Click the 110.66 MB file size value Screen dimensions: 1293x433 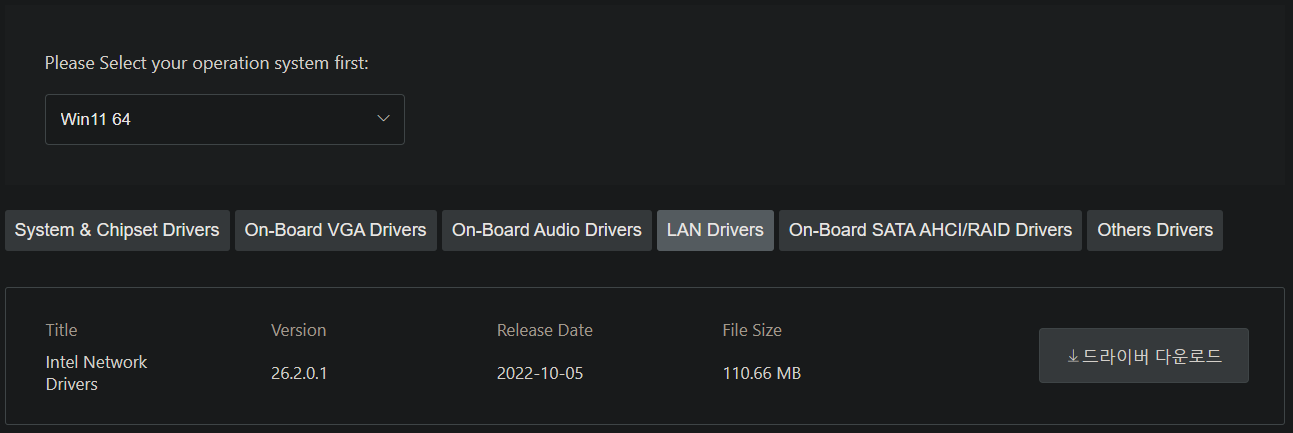(761, 374)
